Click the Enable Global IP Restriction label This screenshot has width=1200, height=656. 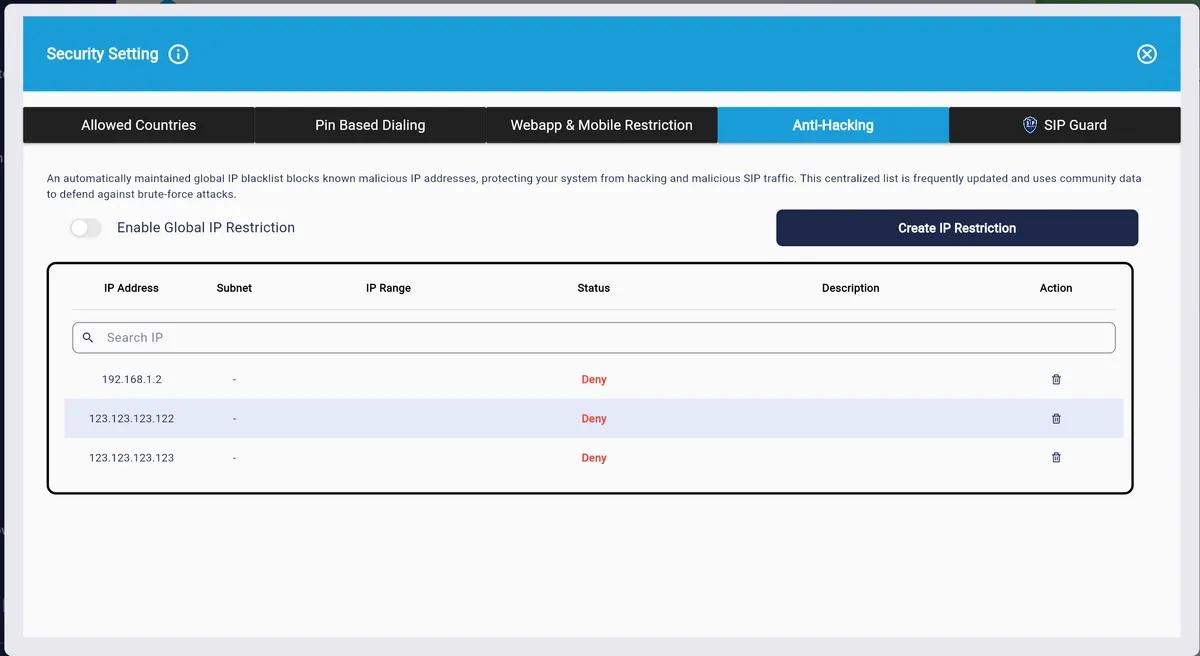click(x=206, y=228)
